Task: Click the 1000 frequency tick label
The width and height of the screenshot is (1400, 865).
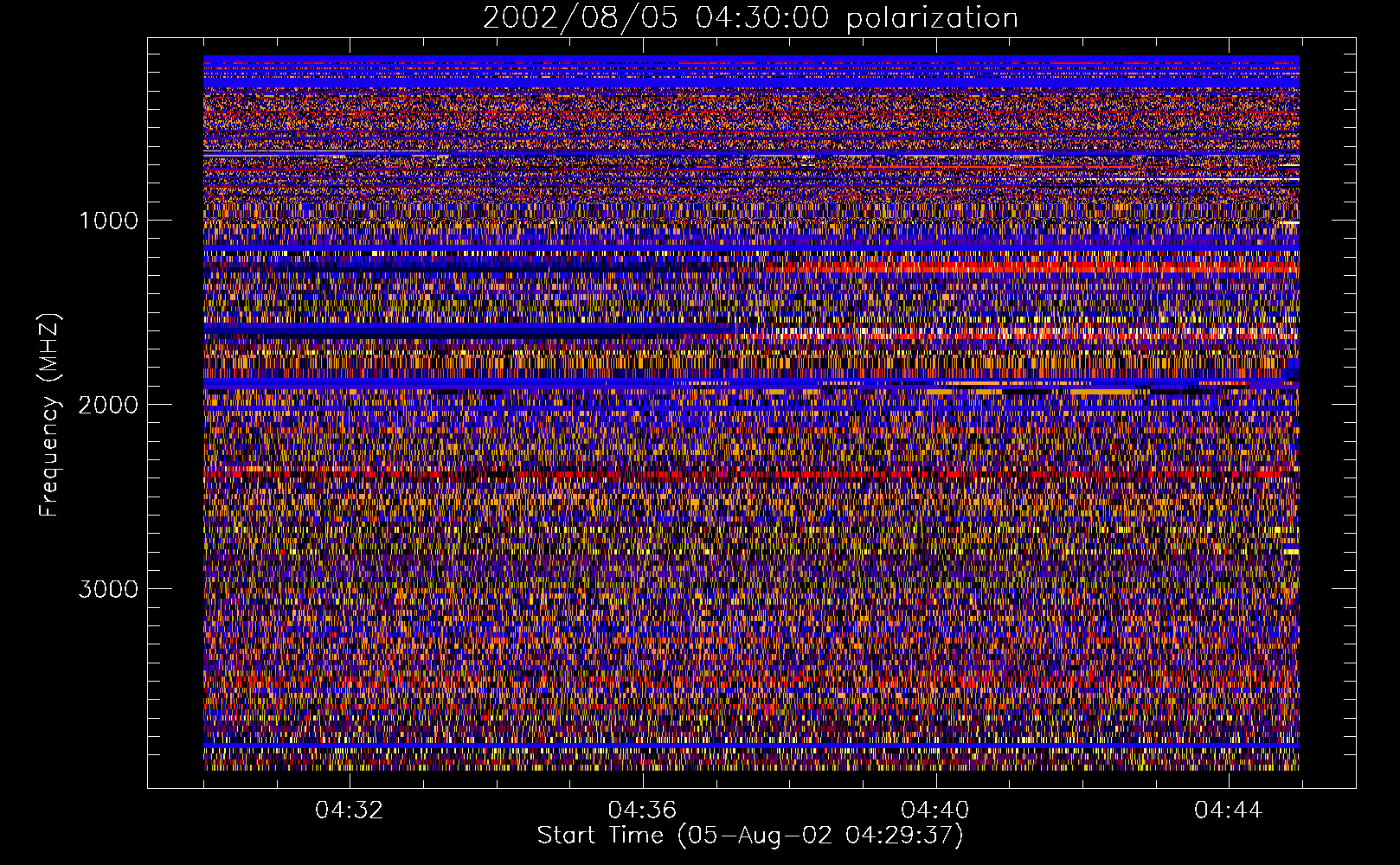Action: click(108, 221)
